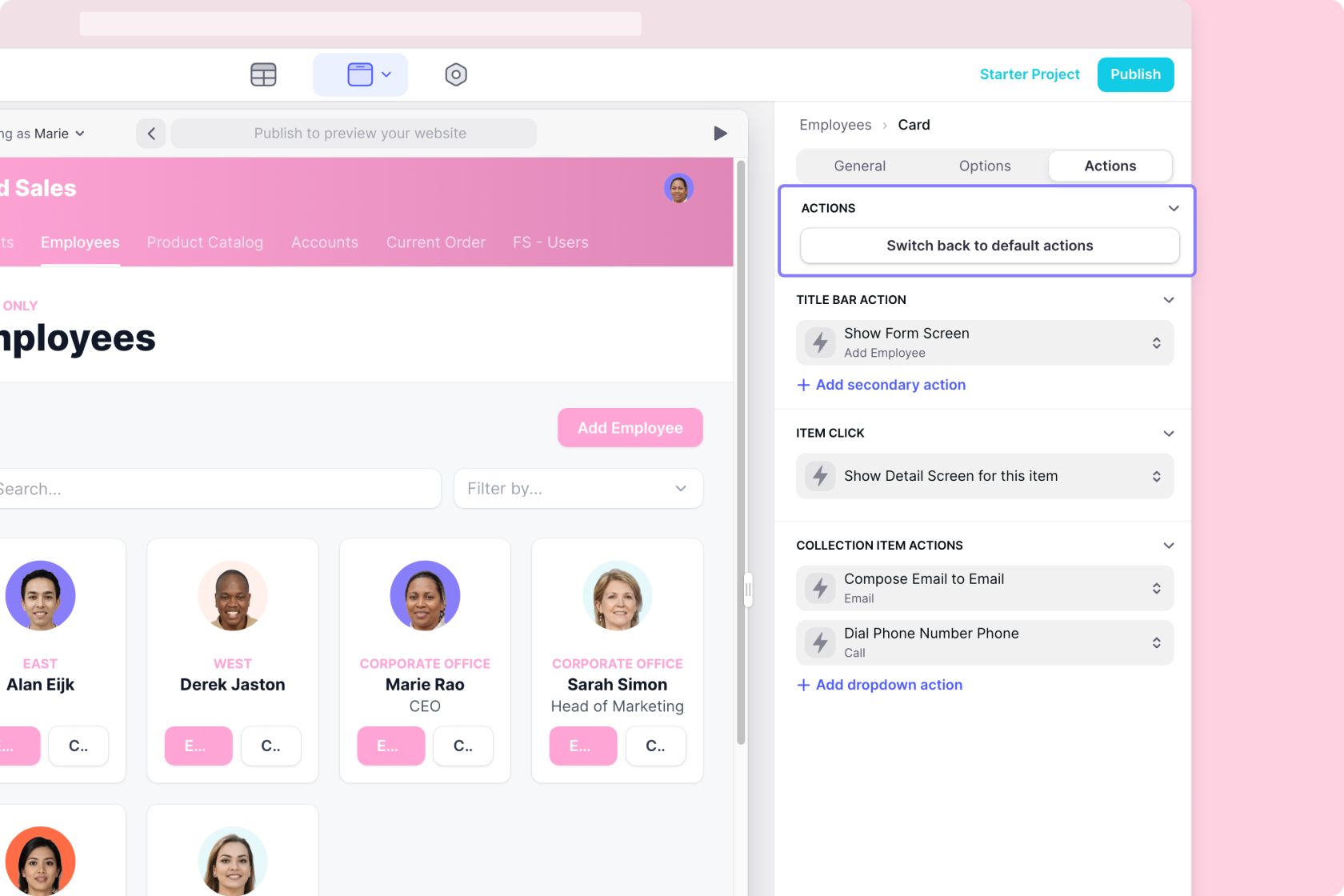
Task: Switch to the Options tab
Action: tap(985, 166)
